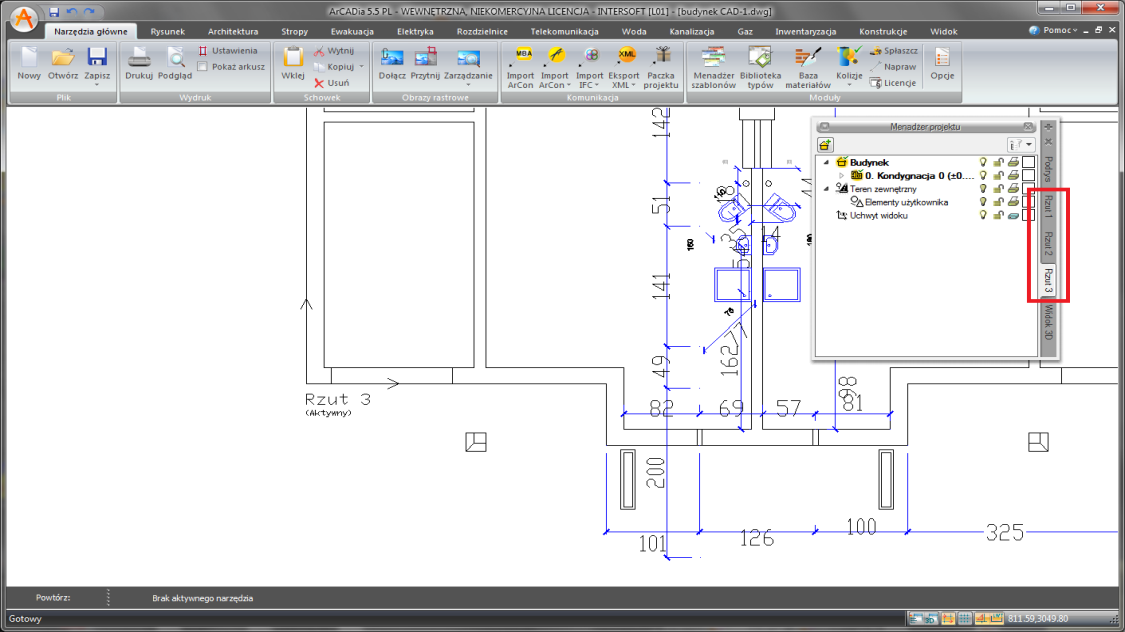Click the quick-access Save icon in title bar
This screenshot has width=1125, height=632.
(x=54, y=12)
